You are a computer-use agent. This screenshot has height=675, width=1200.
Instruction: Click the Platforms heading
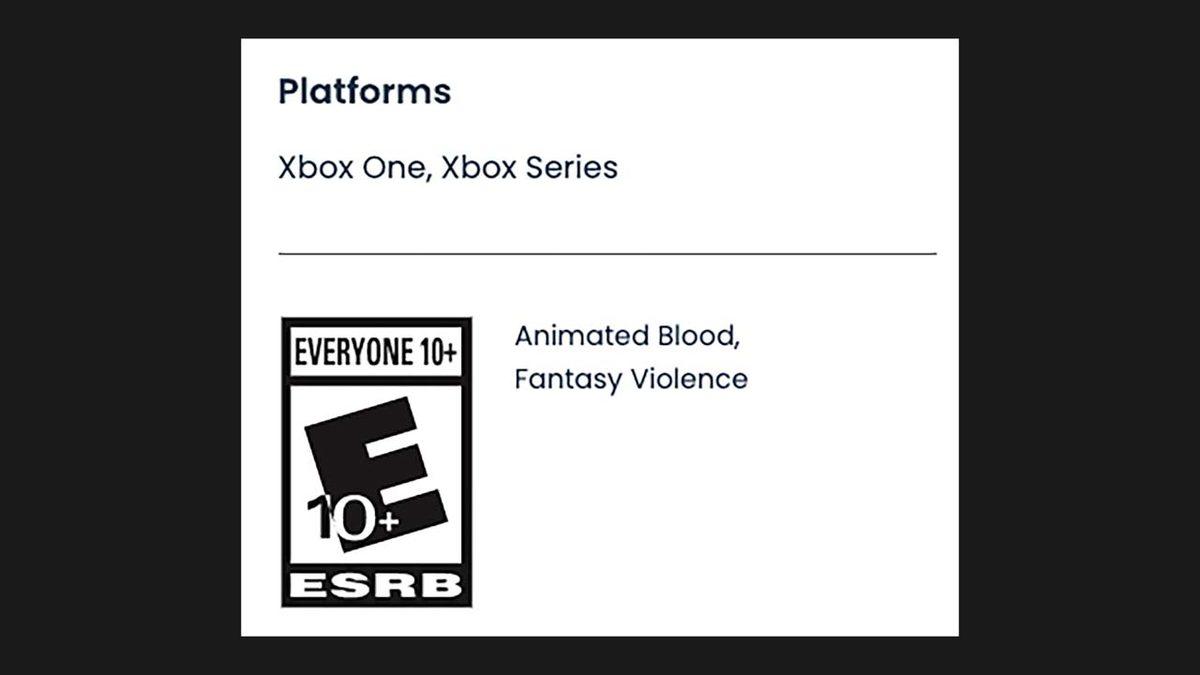point(364,91)
